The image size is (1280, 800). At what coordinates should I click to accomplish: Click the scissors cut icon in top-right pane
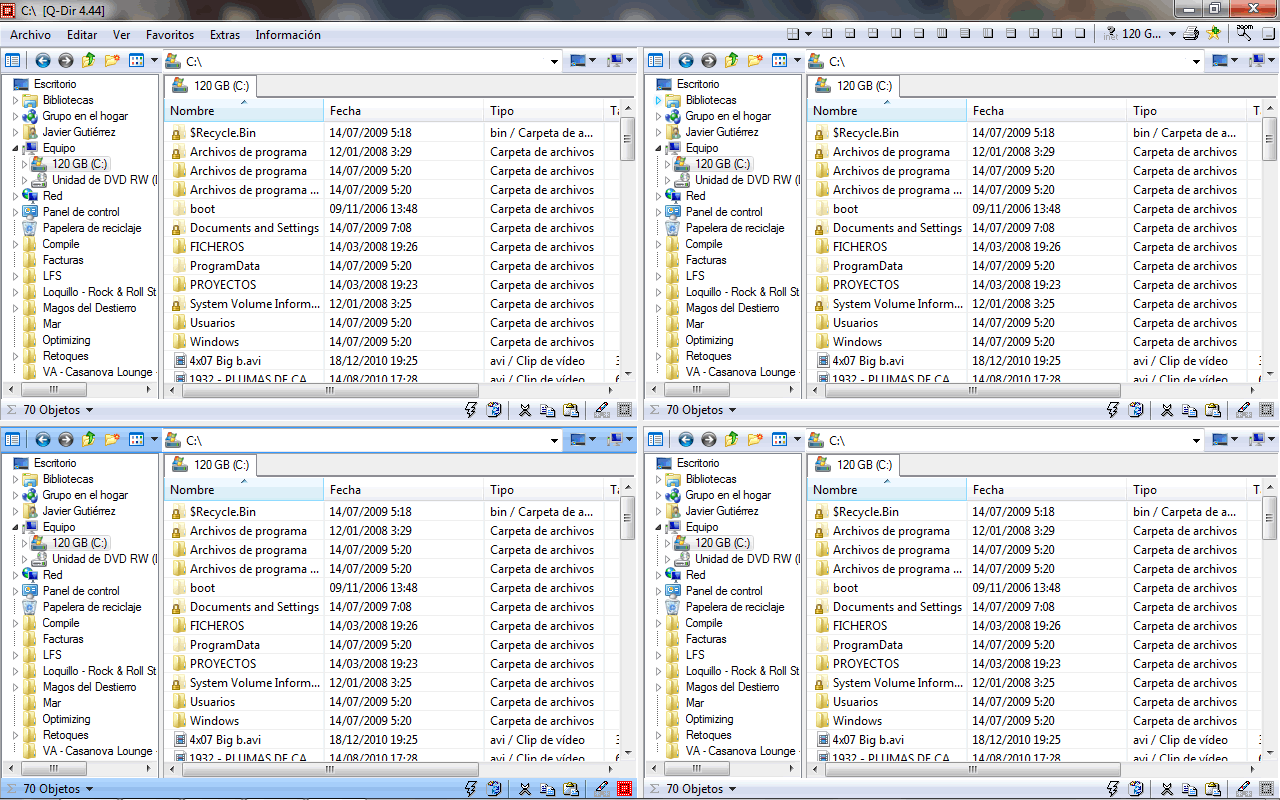point(1167,410)
